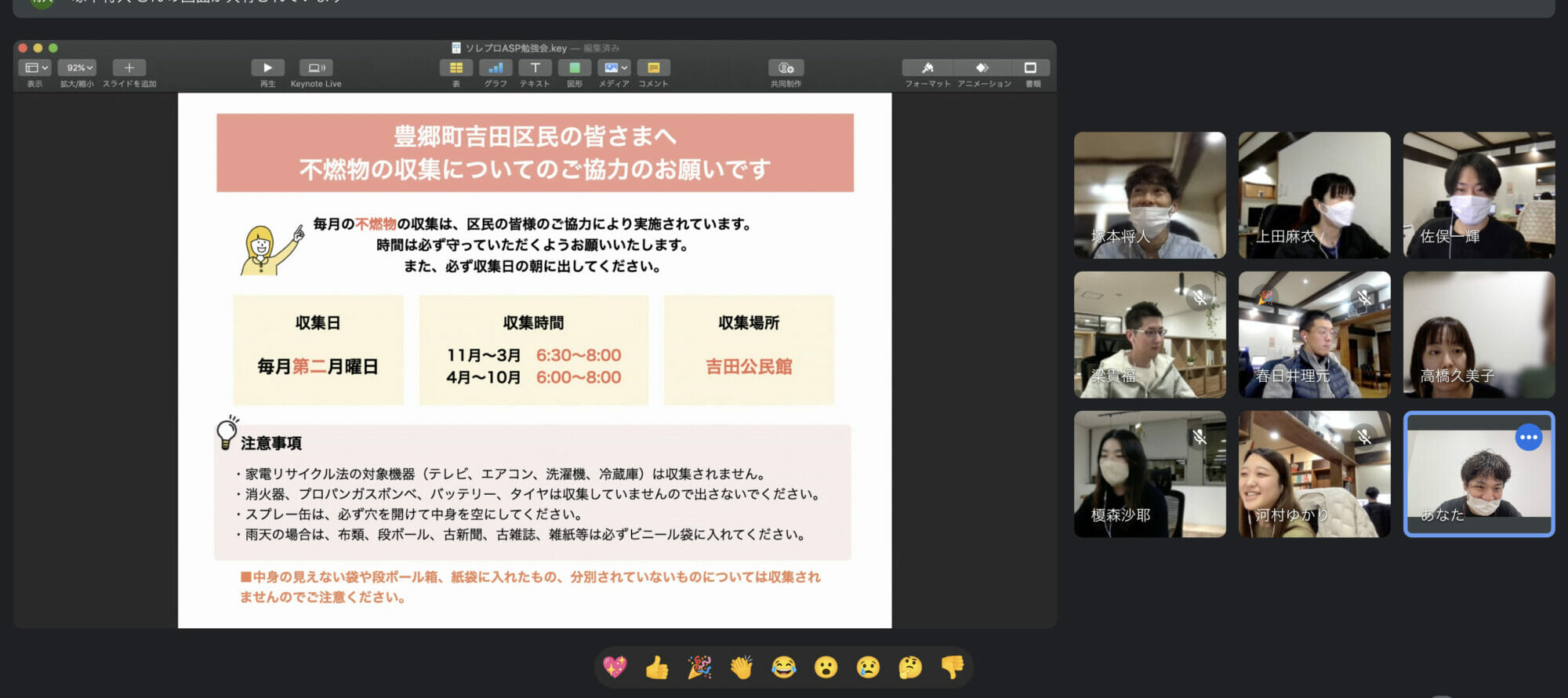1568x698 pixels.
Task: Toggle the アニメーション inspector panel
Action: (983, 68)
